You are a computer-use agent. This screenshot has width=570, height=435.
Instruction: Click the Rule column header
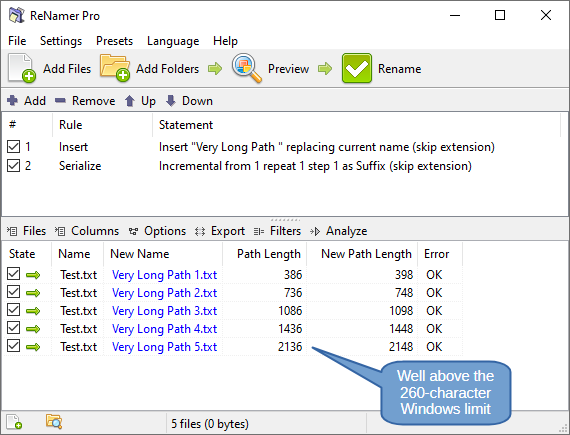pyautogui.click(x=103, y=125)
